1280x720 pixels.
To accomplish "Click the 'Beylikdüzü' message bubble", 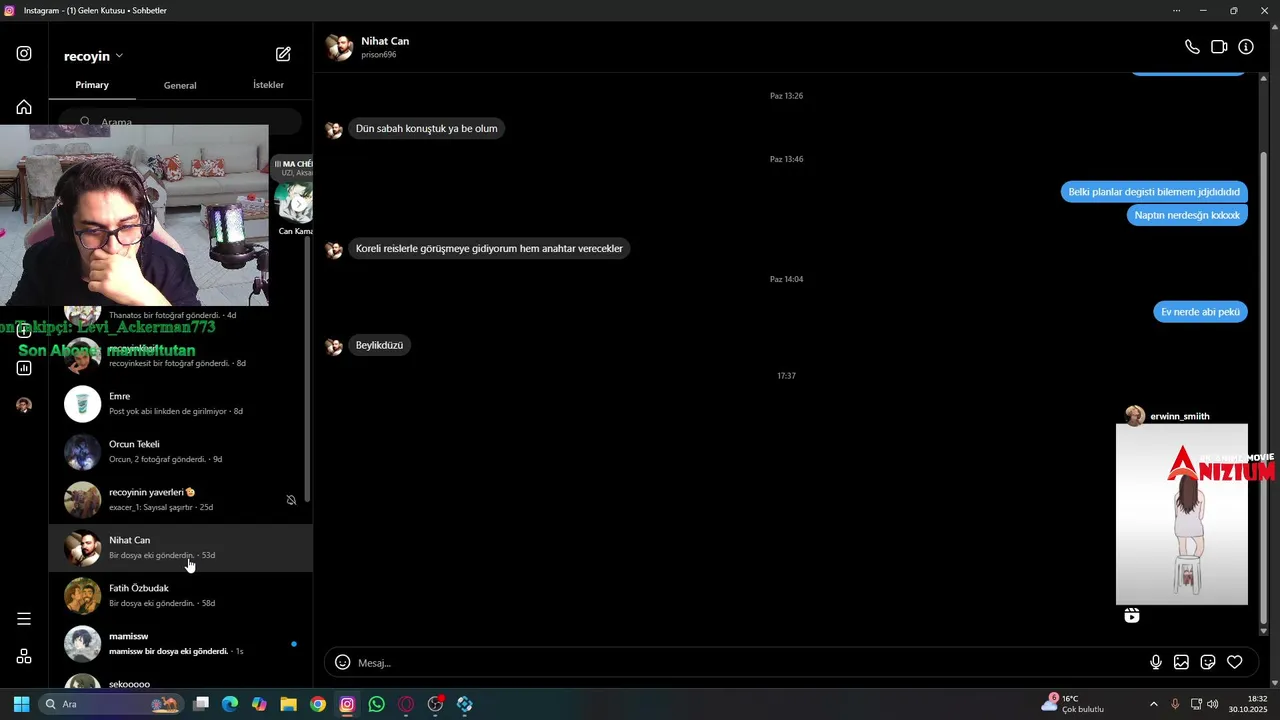I will coord(379,345).
